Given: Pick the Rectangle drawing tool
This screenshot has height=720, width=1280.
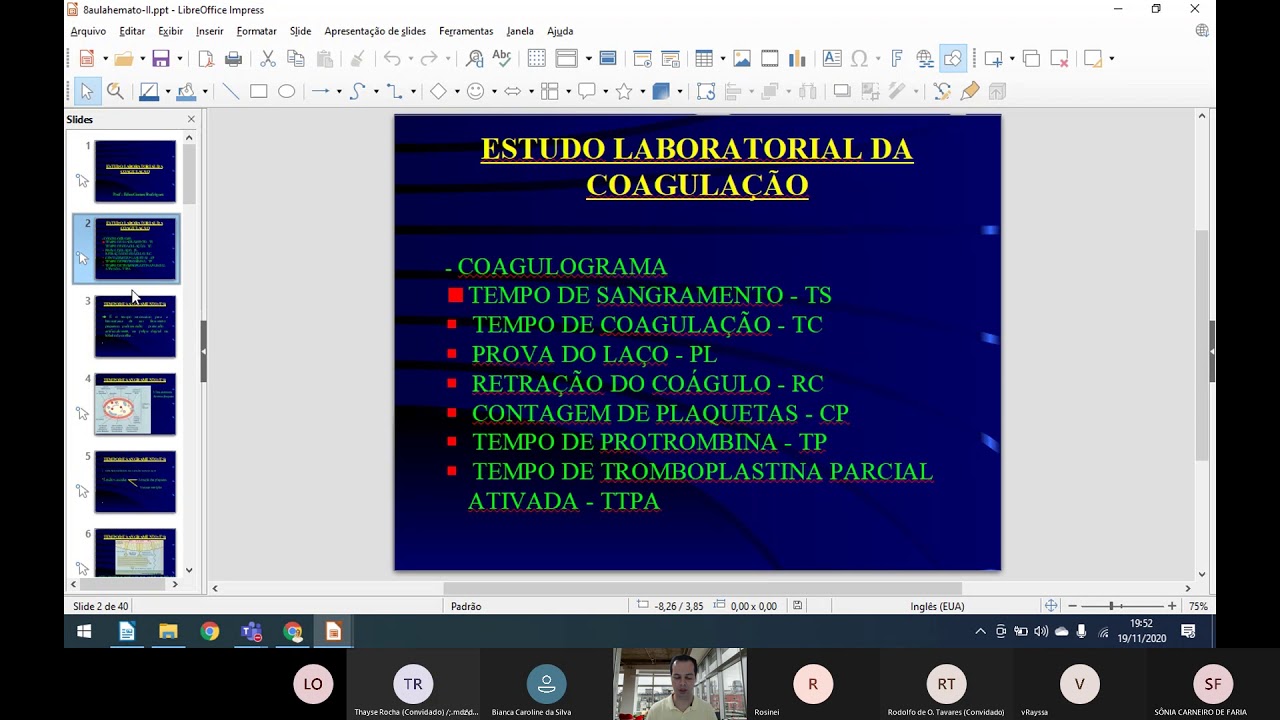Looking at the screenshot, I should click(x=258, y=91).
